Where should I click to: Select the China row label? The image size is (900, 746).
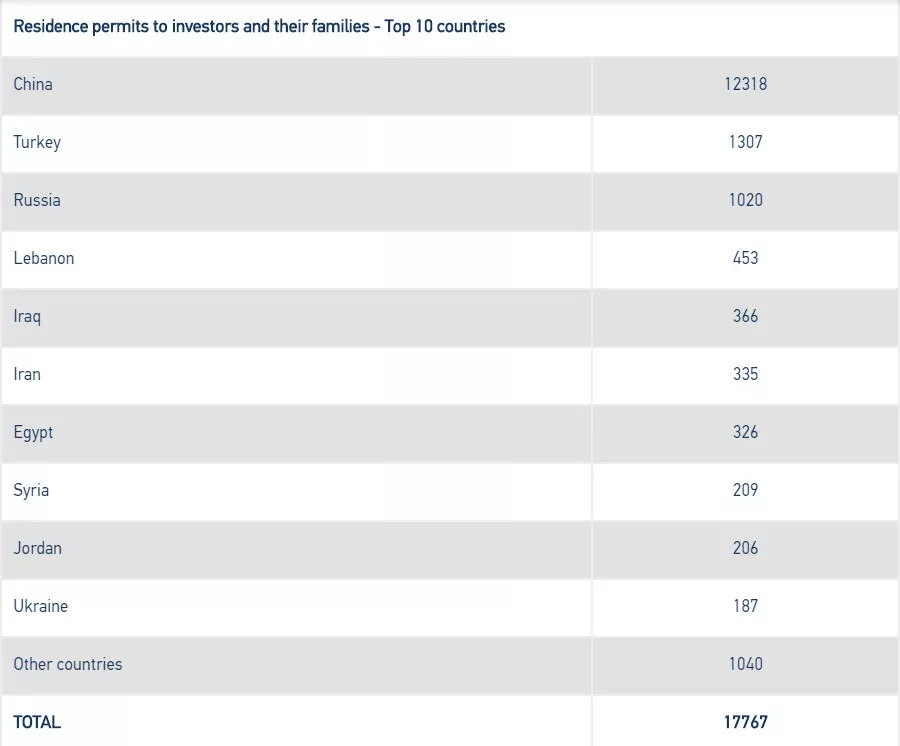tap(33, 84)
